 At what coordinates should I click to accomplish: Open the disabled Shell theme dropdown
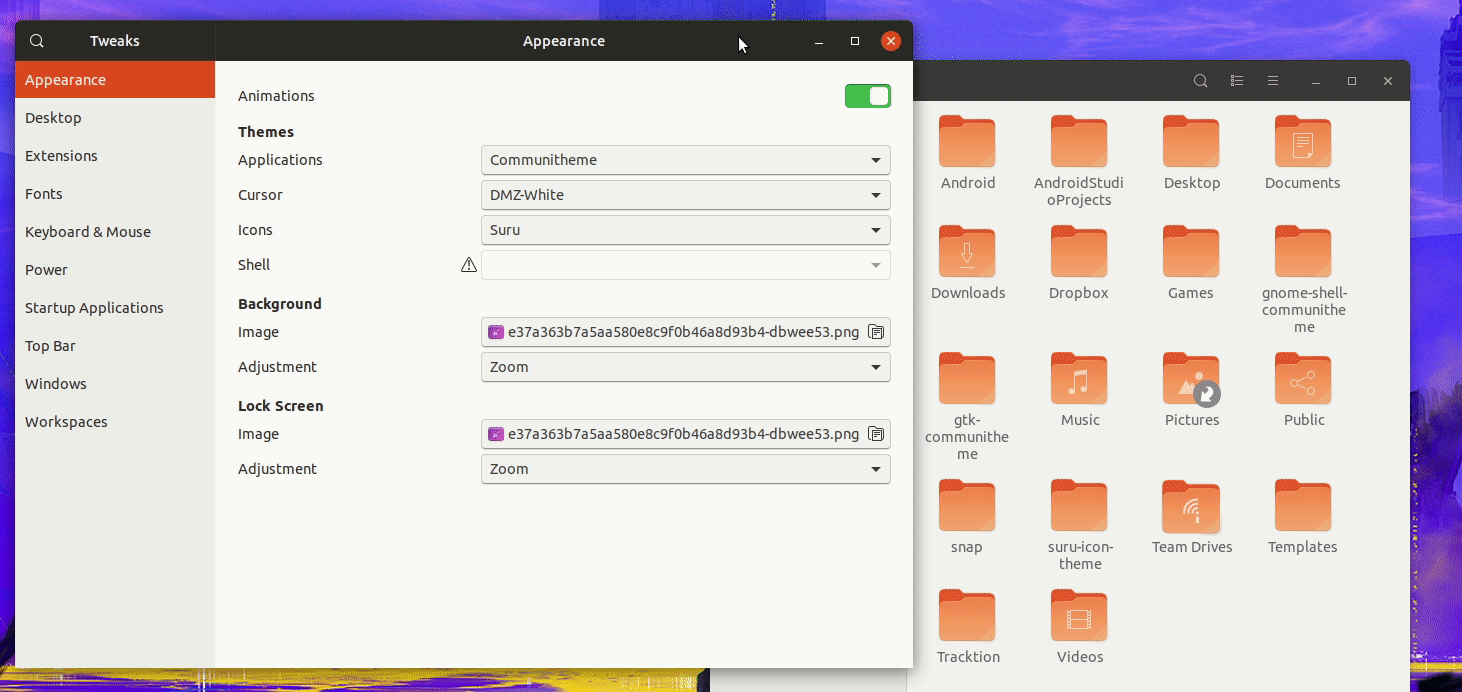[x=686, y=265]
